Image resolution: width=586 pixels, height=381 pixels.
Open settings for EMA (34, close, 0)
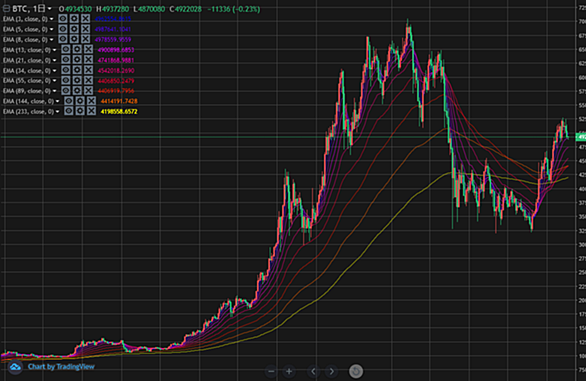(77, 70)
